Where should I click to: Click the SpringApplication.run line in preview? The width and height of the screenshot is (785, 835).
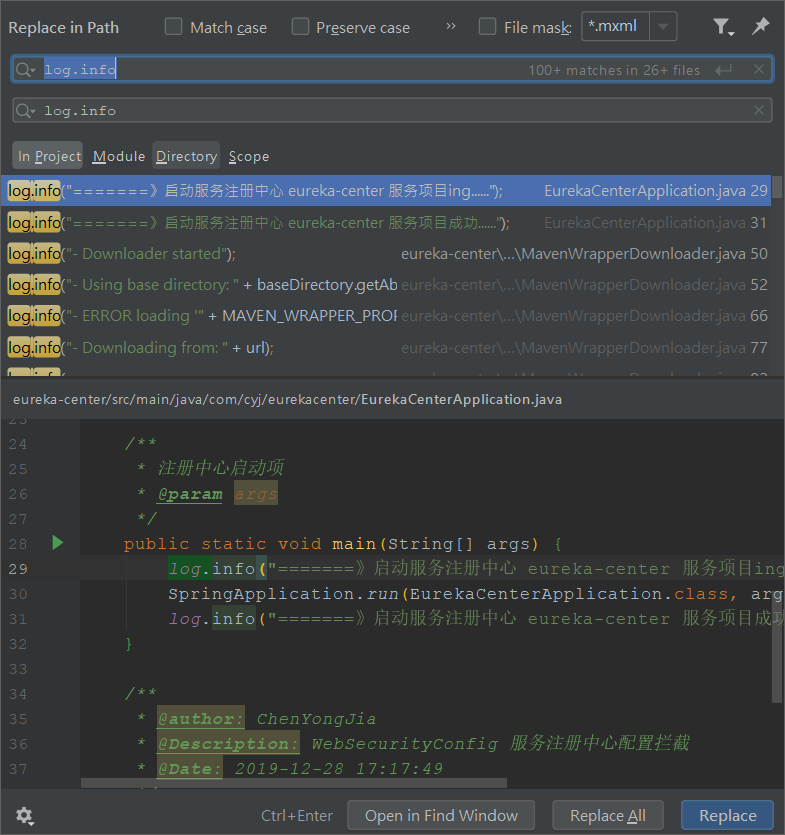(475, 594)
